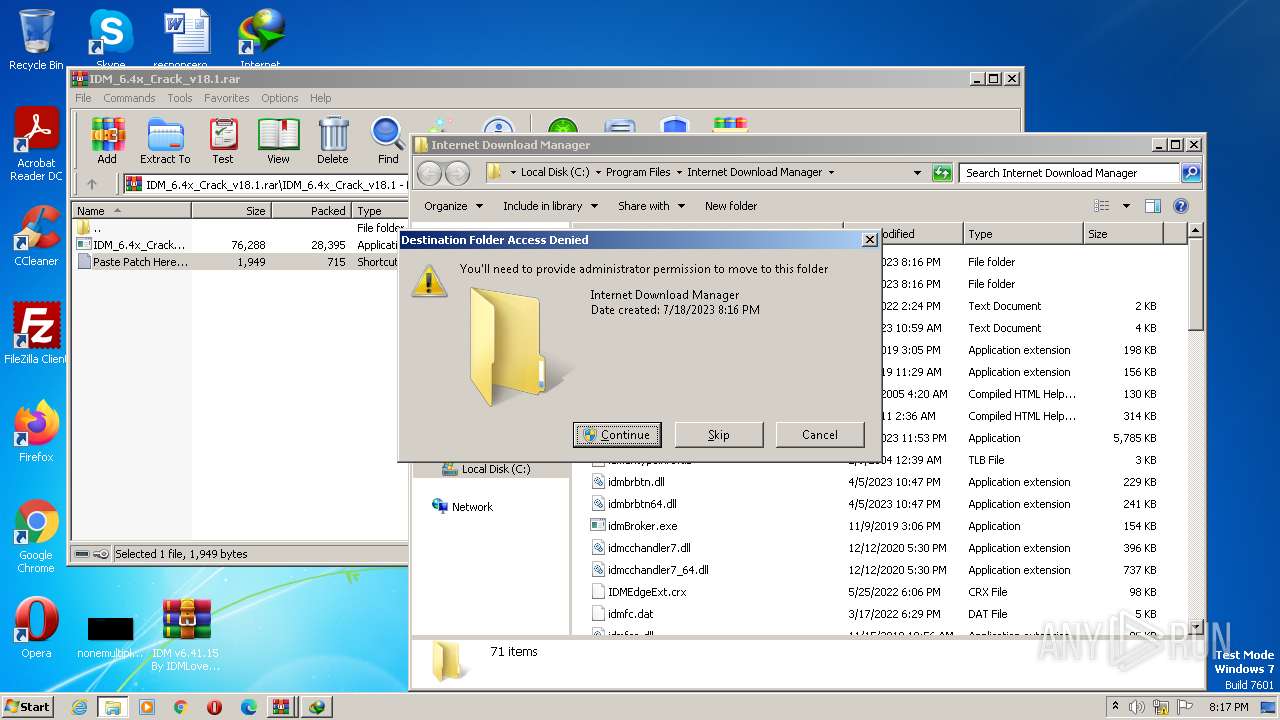Switch to WinRAR via taskbar button
Screen dimensions: 1280x720
click(x=281, y=707)
